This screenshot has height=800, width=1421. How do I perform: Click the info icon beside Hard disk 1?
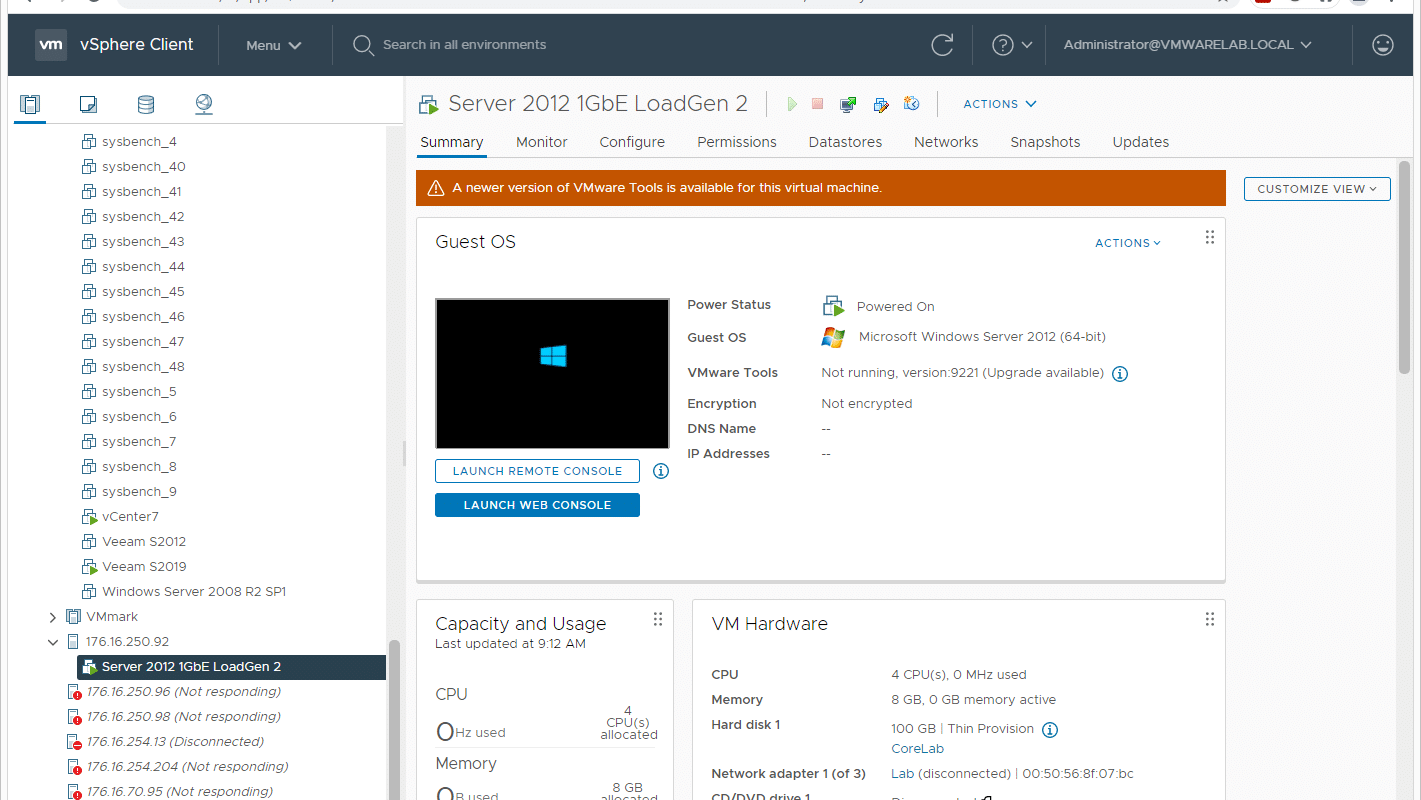coord(1050,730)
